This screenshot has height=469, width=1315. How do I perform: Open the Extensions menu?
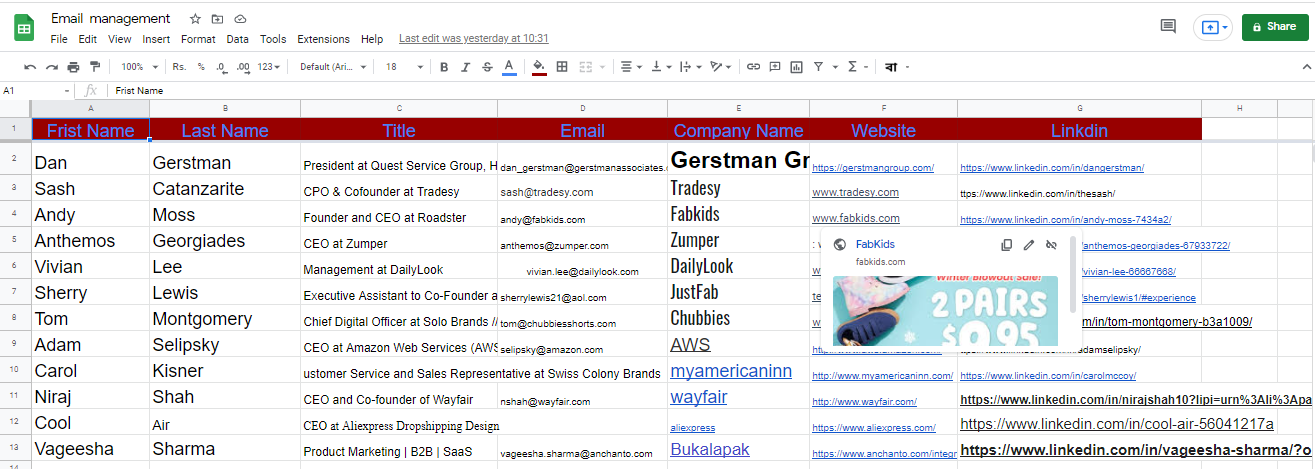click(x=323, y=39)
